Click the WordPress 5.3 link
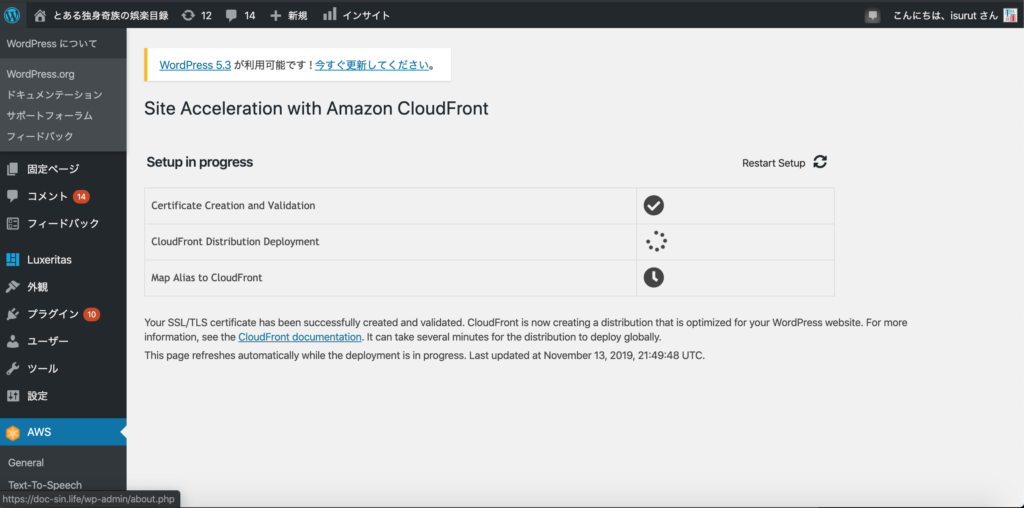 (x=195, y=65)
